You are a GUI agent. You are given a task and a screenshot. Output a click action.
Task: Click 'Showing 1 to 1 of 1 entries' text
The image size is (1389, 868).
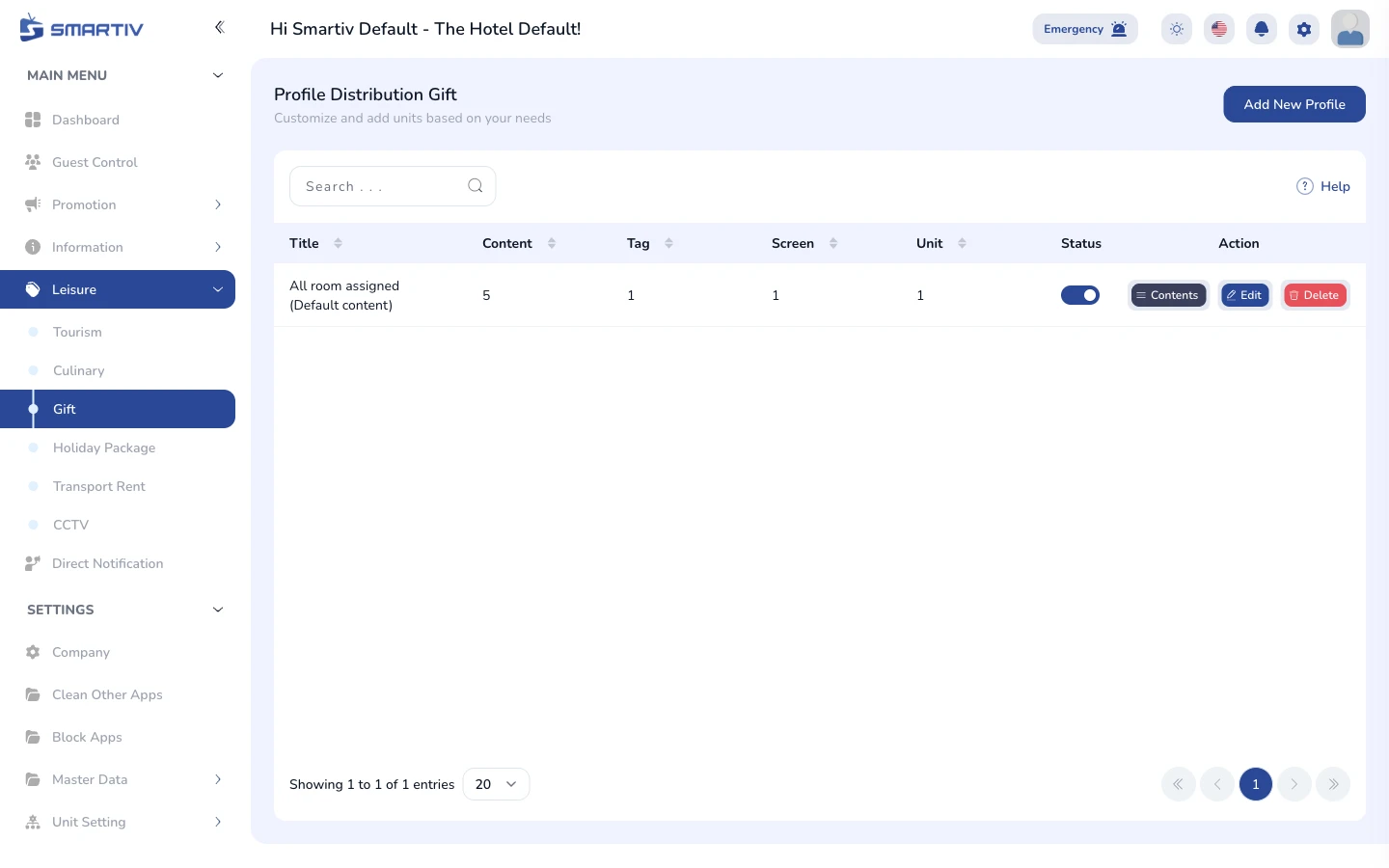tap(371, 784)
